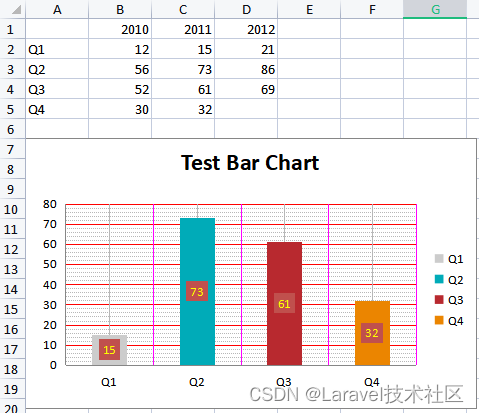Select column F header
This screenshot has width=479, height=413.
[372, 9]
